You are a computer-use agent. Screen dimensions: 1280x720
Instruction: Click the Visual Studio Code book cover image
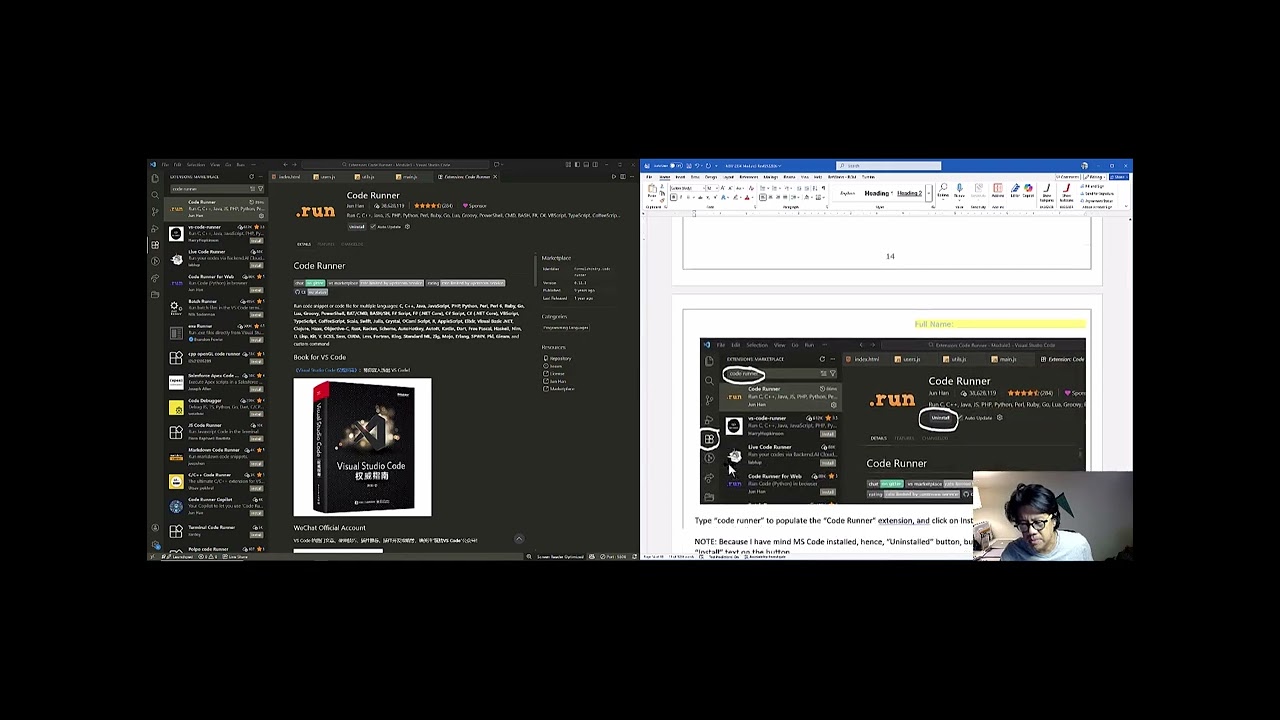pyautogui.click(x=363, y=448)
